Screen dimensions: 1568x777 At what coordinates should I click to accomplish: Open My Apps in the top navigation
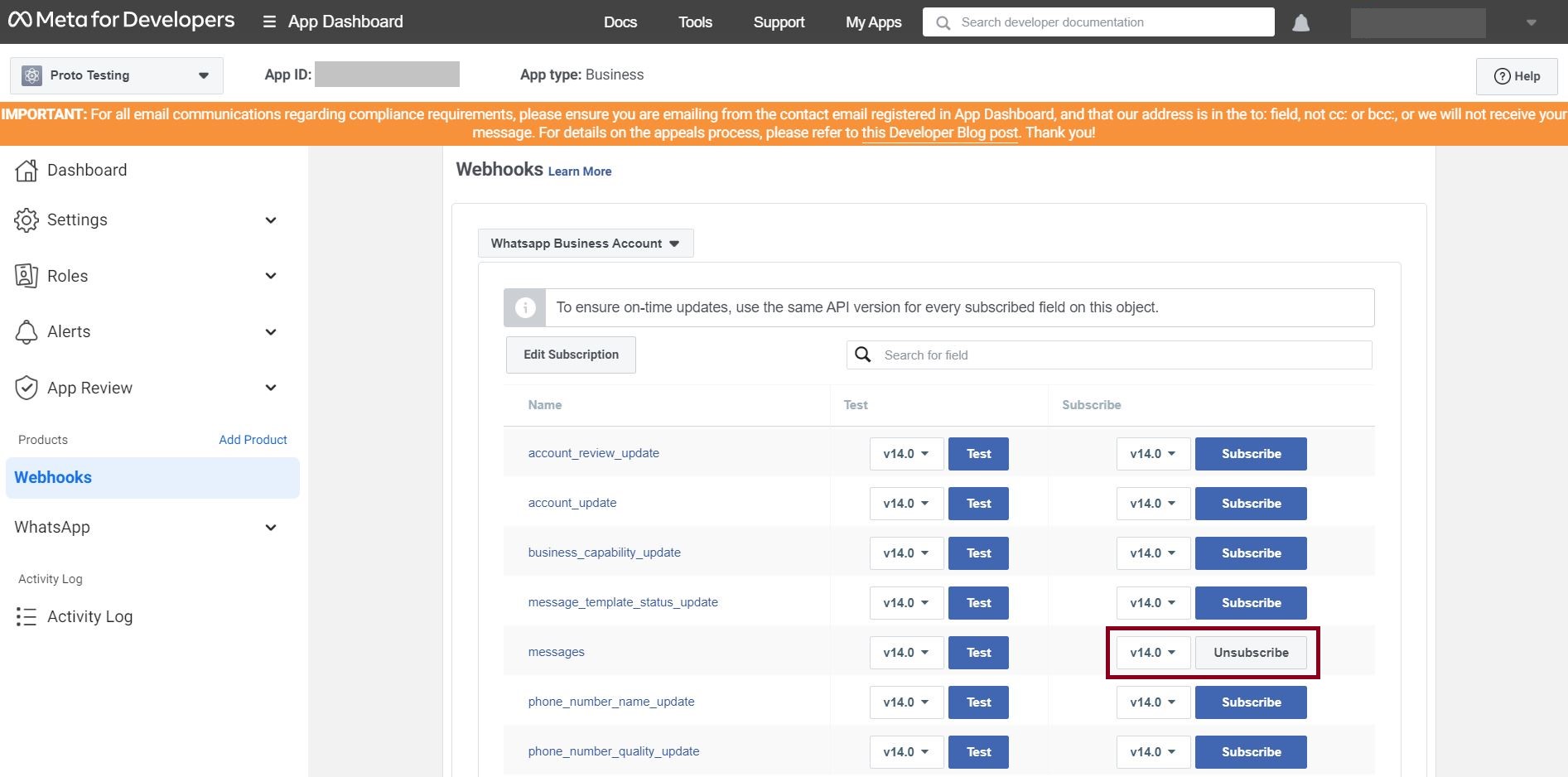point(873,22)
